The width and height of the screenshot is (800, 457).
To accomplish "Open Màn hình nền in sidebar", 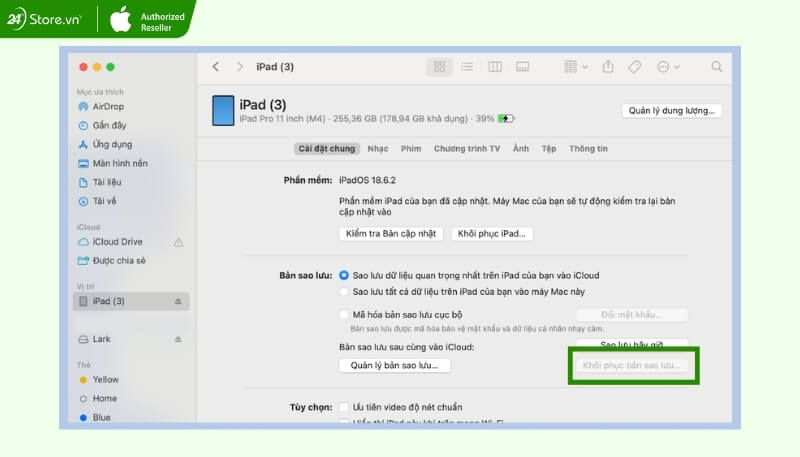I will 120,163.
